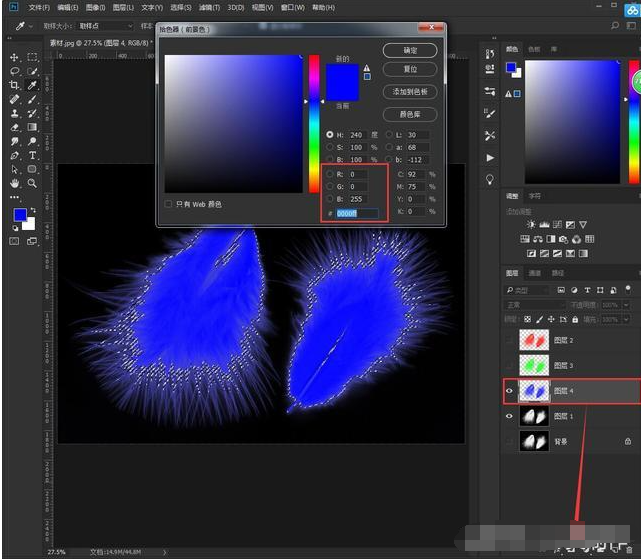Click the 添加到色板 button

click(410, 92)
